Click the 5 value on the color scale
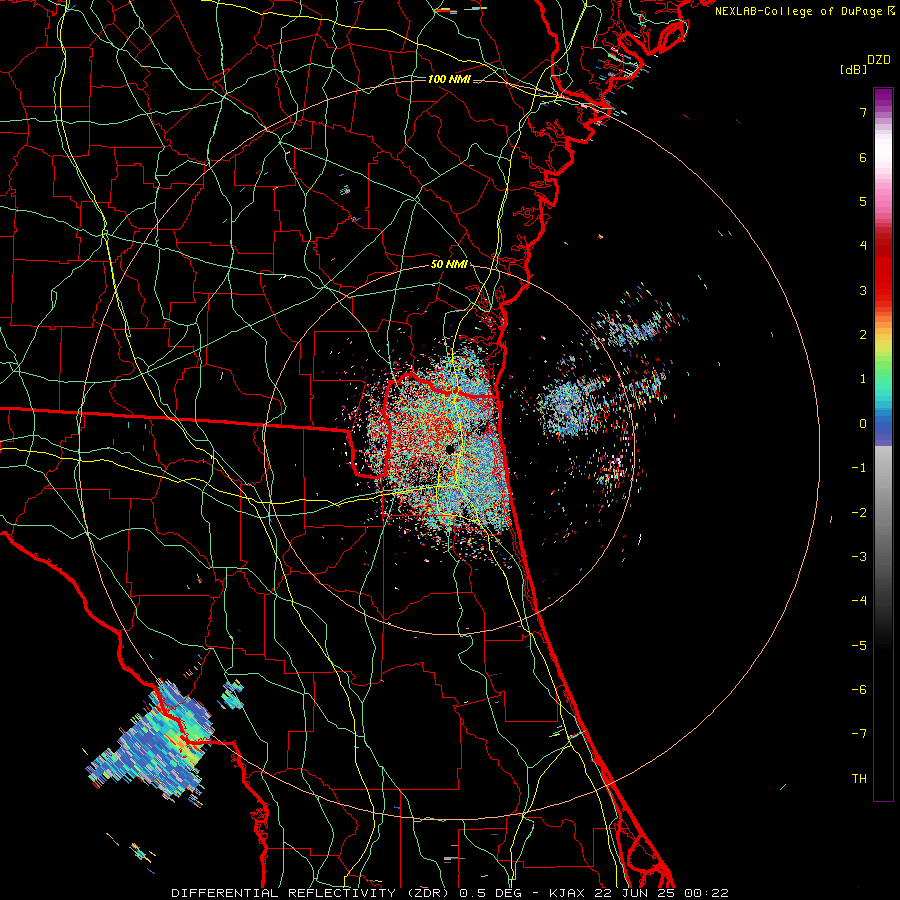 [x=863, y=201]
